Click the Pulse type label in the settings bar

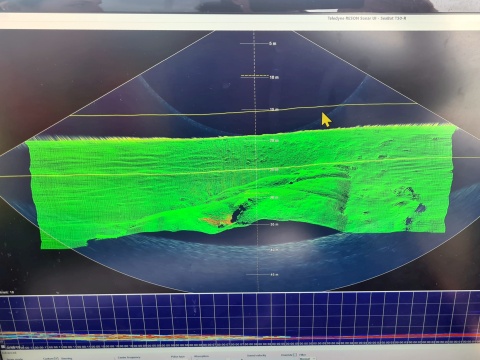pos(178,357)
